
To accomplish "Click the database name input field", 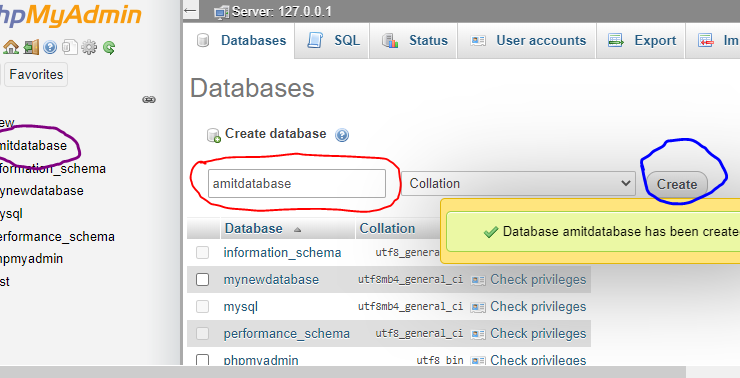I will point(297,184).
